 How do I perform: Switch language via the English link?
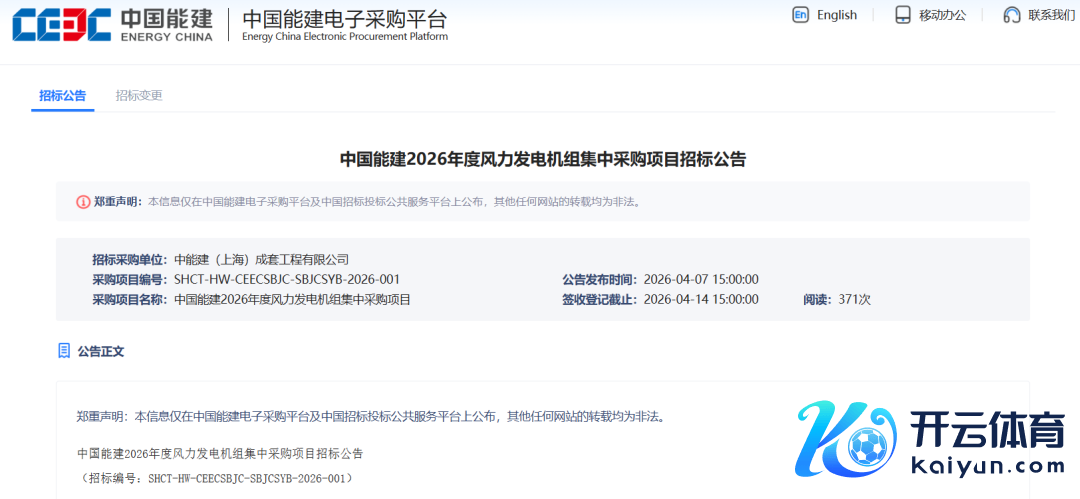pos(836,15)
